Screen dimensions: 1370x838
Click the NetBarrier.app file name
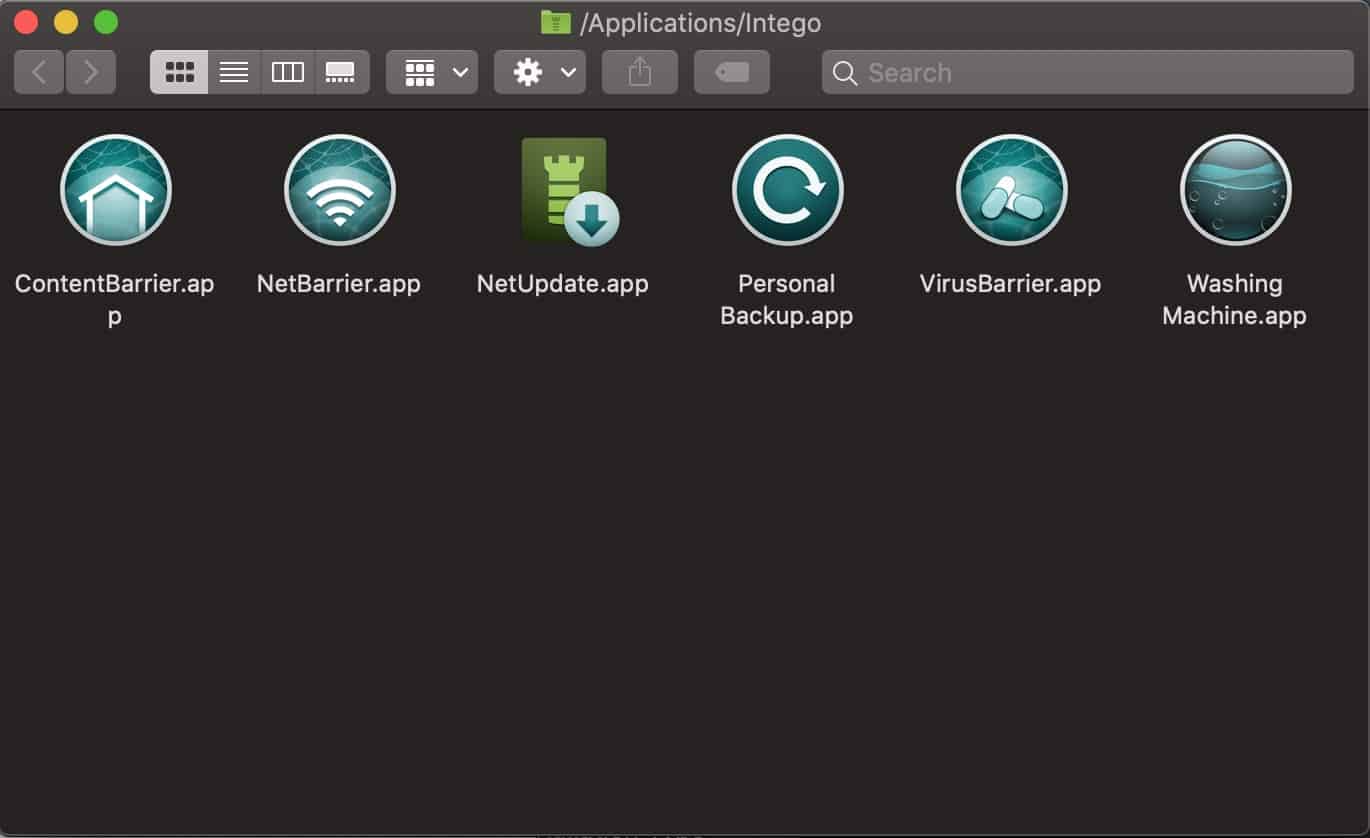click(x=339, y=284)
